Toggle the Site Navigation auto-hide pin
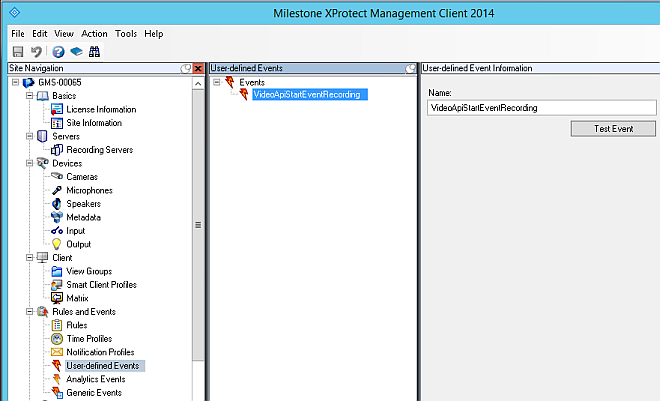The image size is (660, 401). click(185, 68)
